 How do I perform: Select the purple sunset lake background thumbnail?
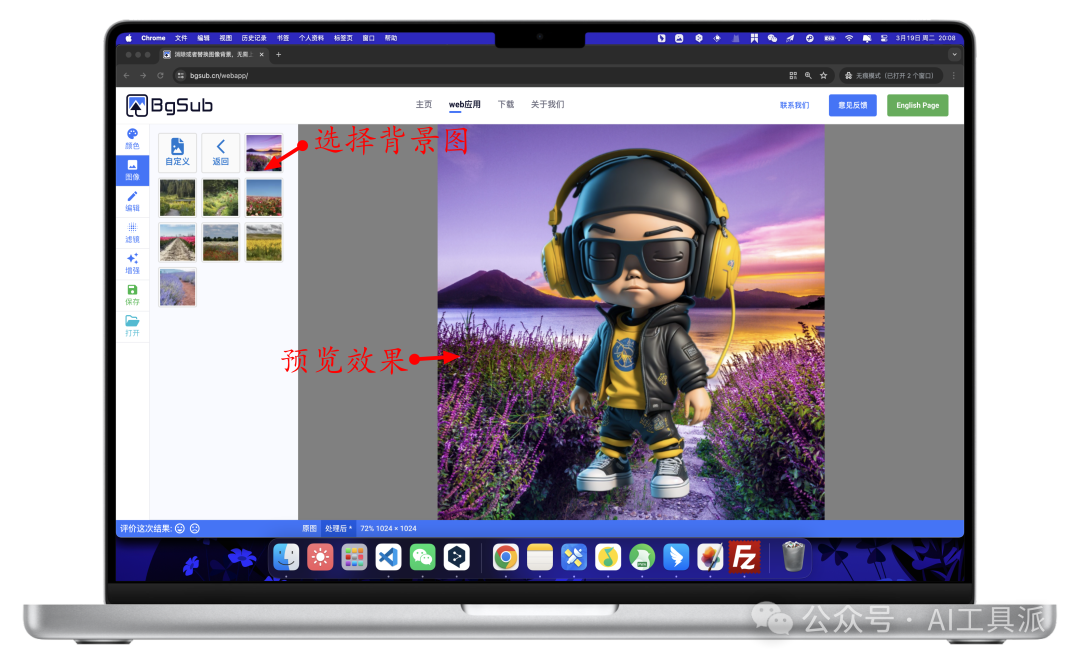tap(264, 152)
